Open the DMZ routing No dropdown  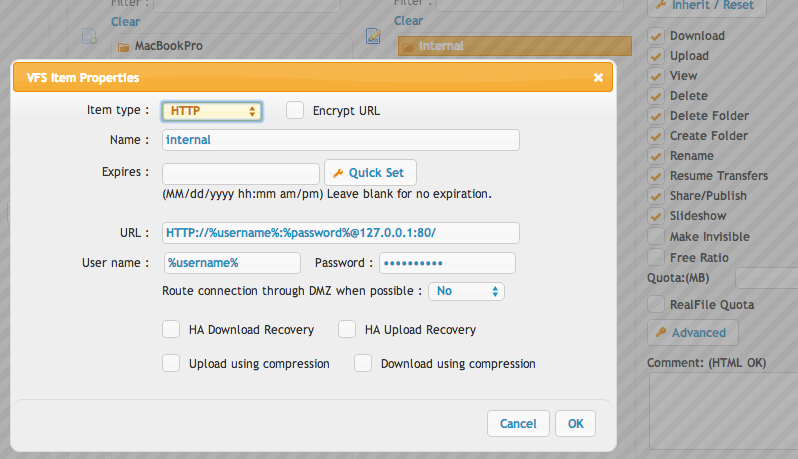[466, 291]
